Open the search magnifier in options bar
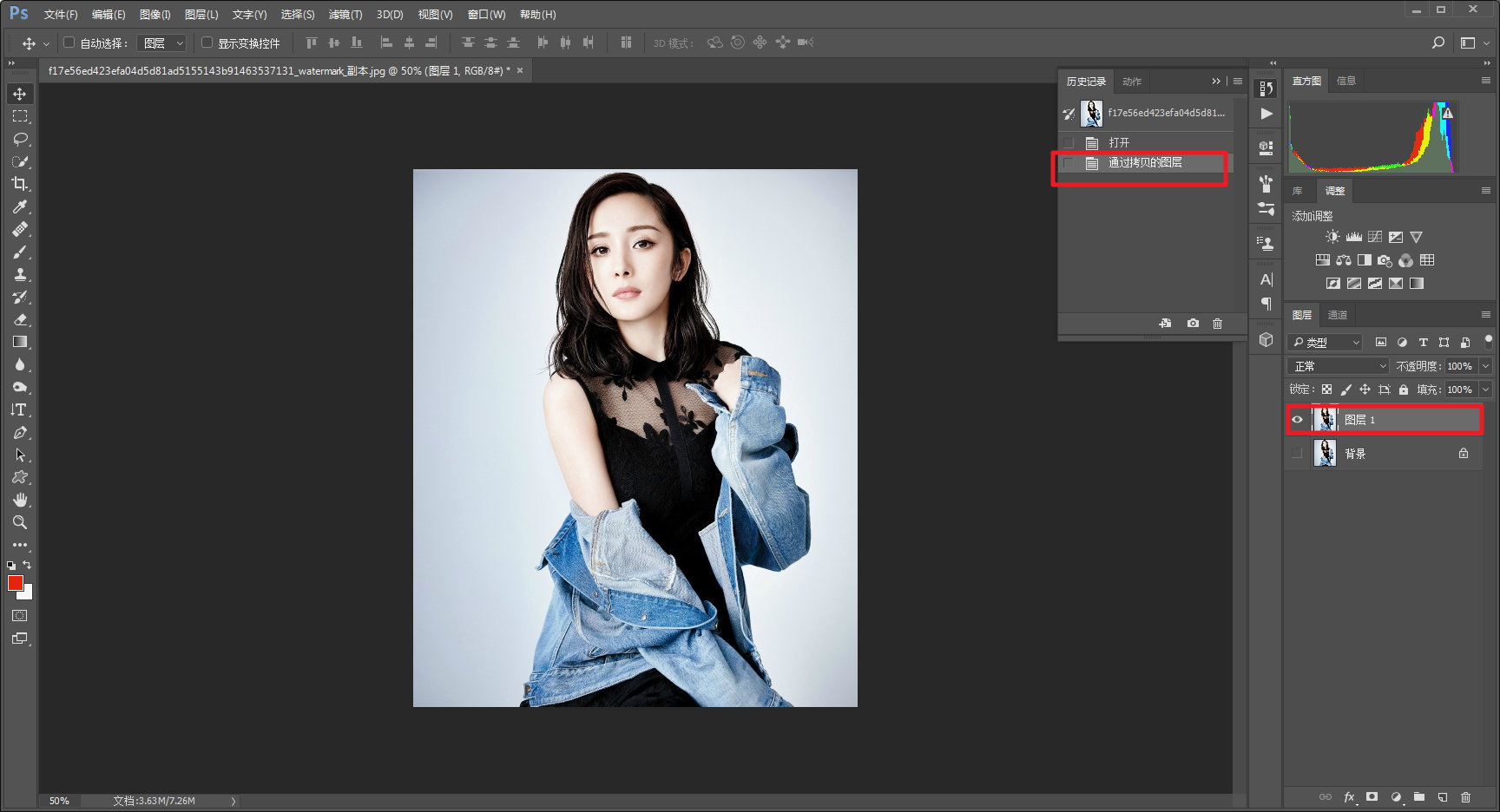This screenshot has height=812, width=1500. 1438,43
